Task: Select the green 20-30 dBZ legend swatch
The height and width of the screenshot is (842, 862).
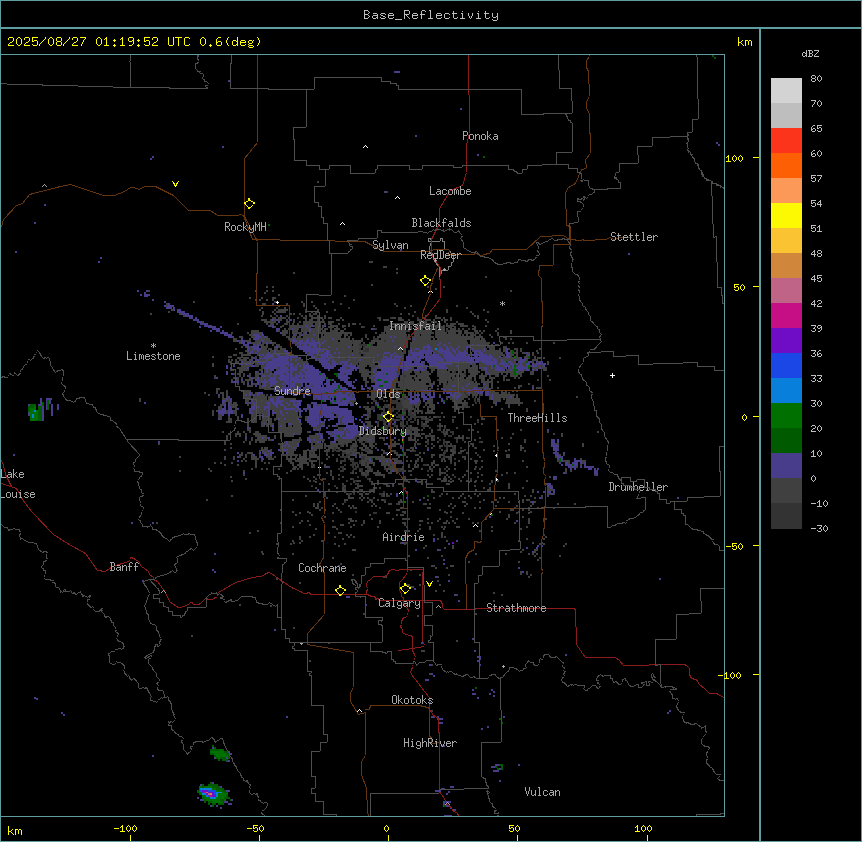Action: pos(786,416)
